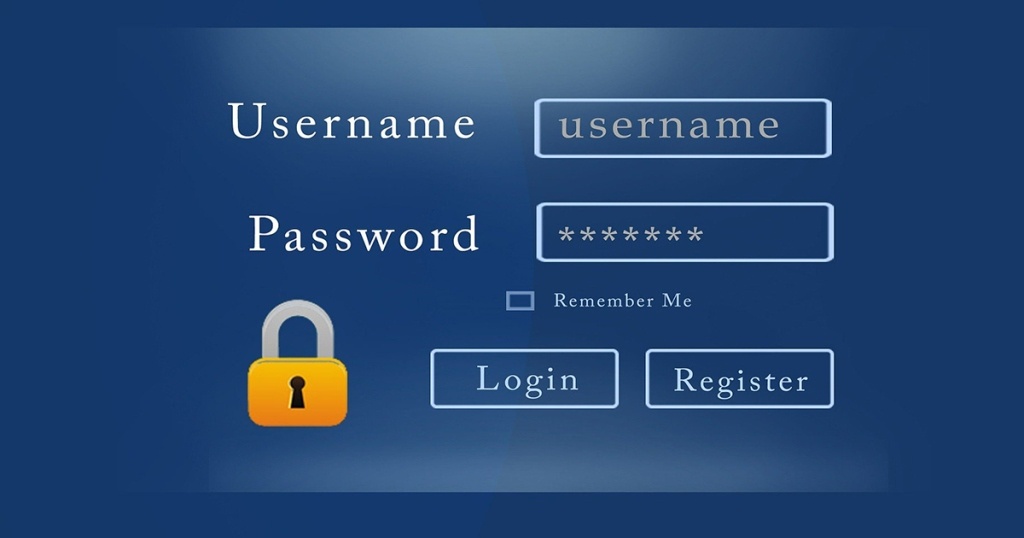Click the "Remember Me" label text

pyautogui.click(x=622, y=300)
